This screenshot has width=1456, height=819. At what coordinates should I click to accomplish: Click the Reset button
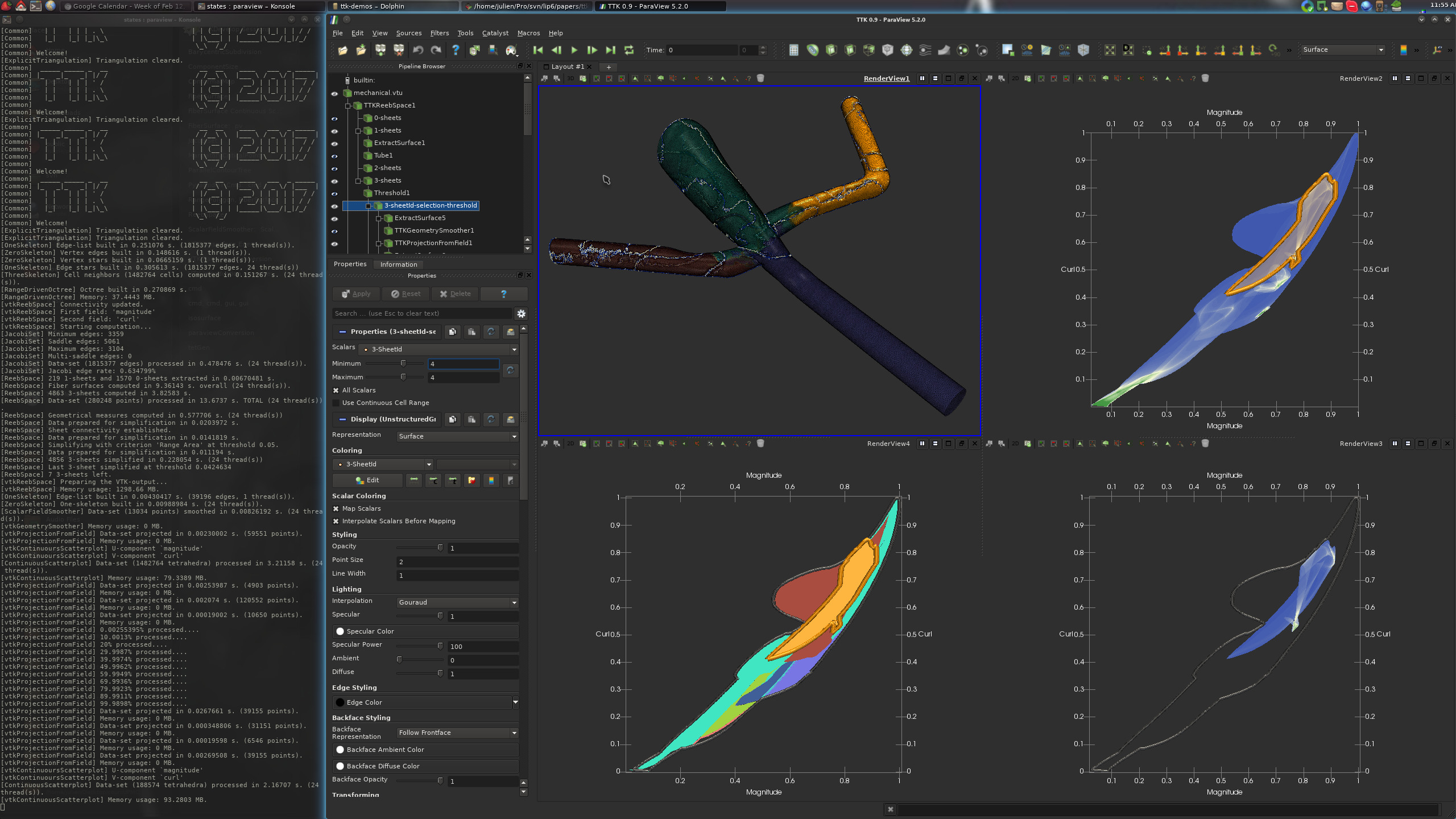point(406,294)
